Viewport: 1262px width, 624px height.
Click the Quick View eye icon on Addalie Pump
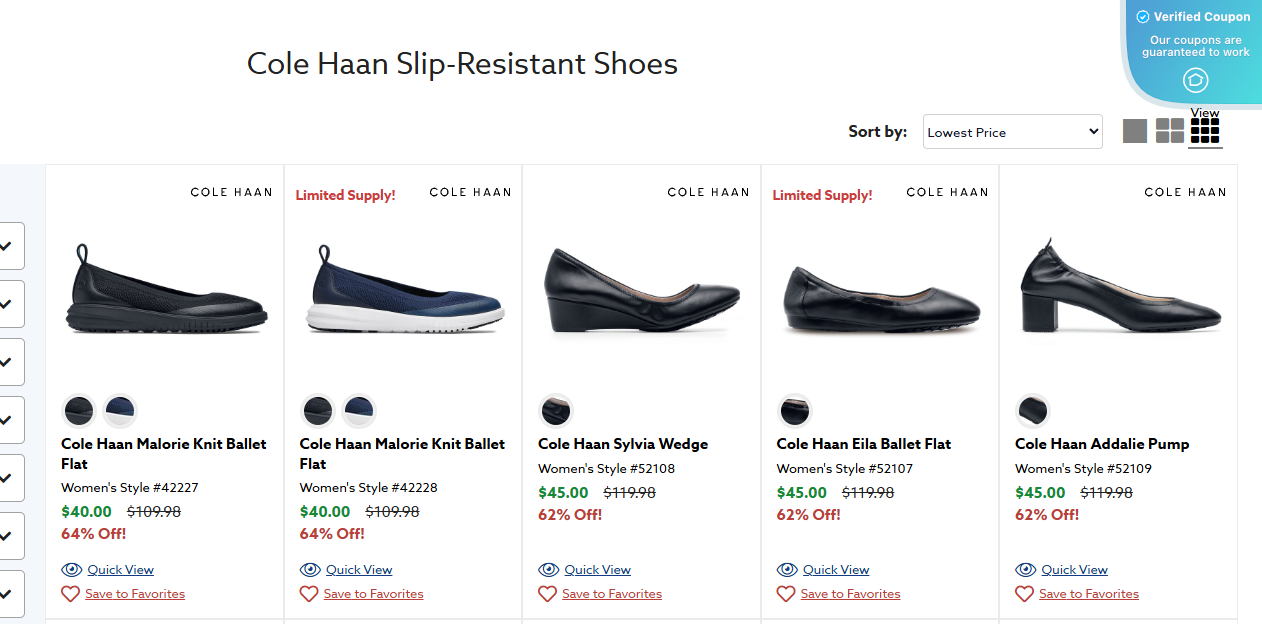pyautogui.click(x=1026, y=569)
